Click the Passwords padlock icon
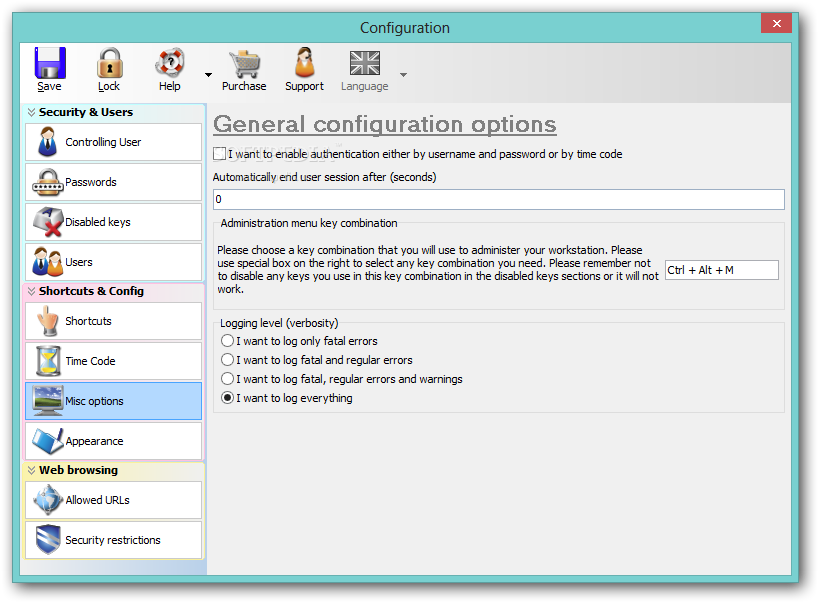 (48, 182)
